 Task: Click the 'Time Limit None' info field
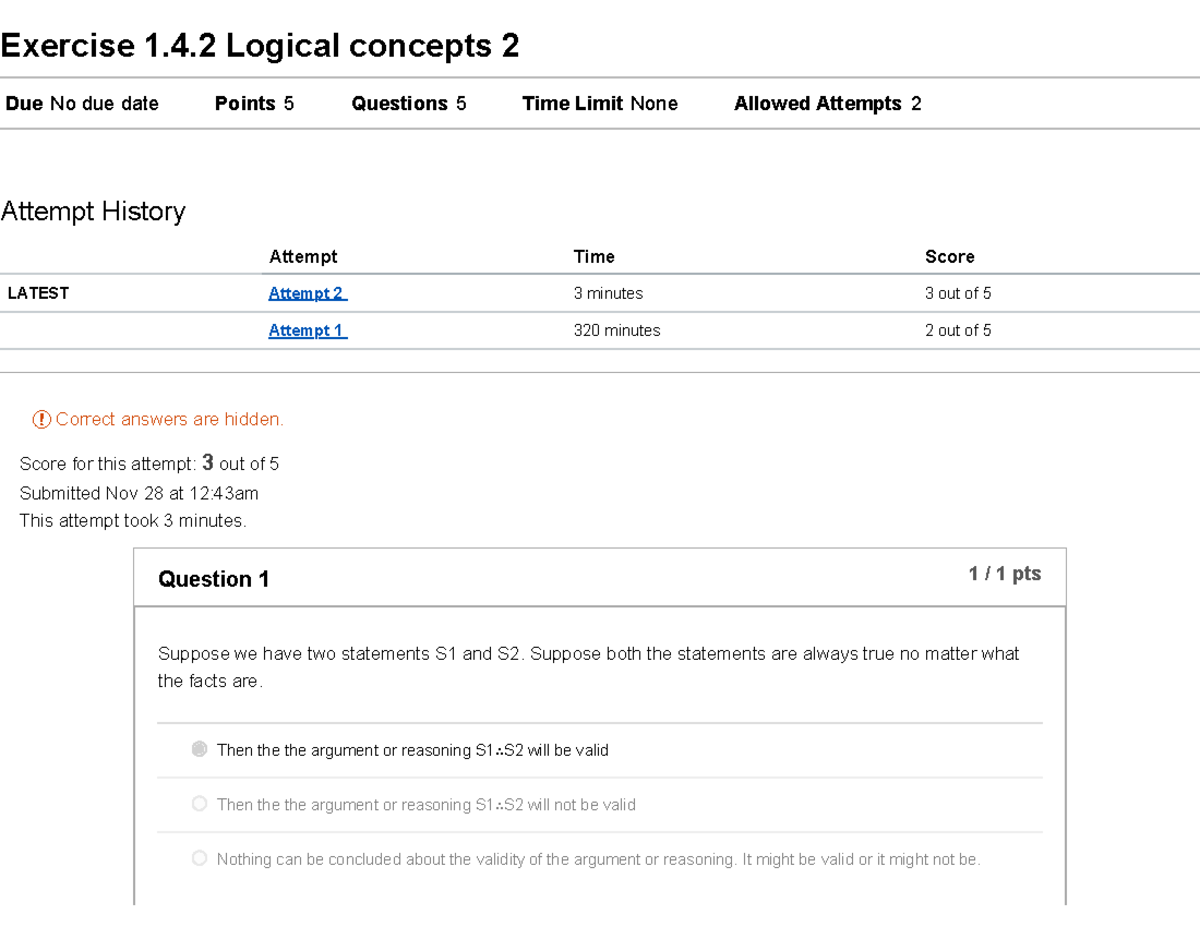[600, 103]
